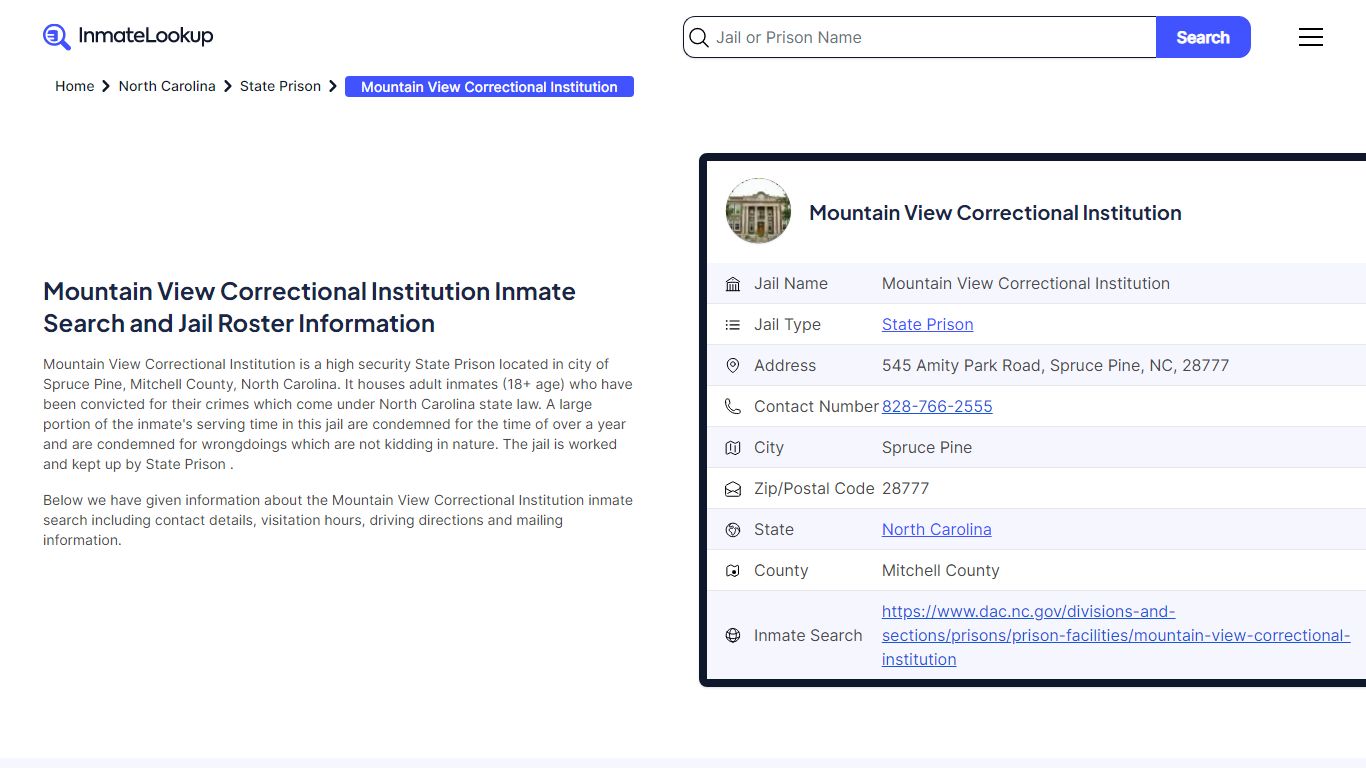Click the County label
The width and height of the screenshot is (1366, 768).
click(x=781, y=571)
